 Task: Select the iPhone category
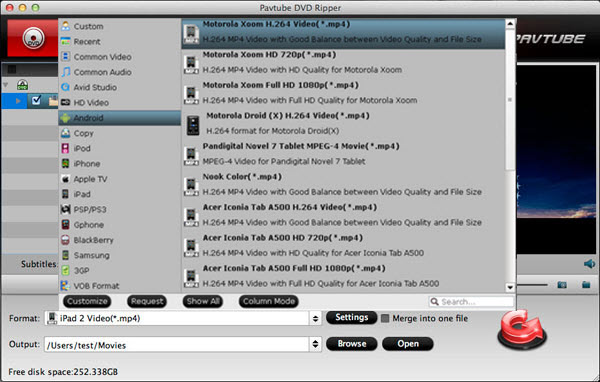click(119, 163)
